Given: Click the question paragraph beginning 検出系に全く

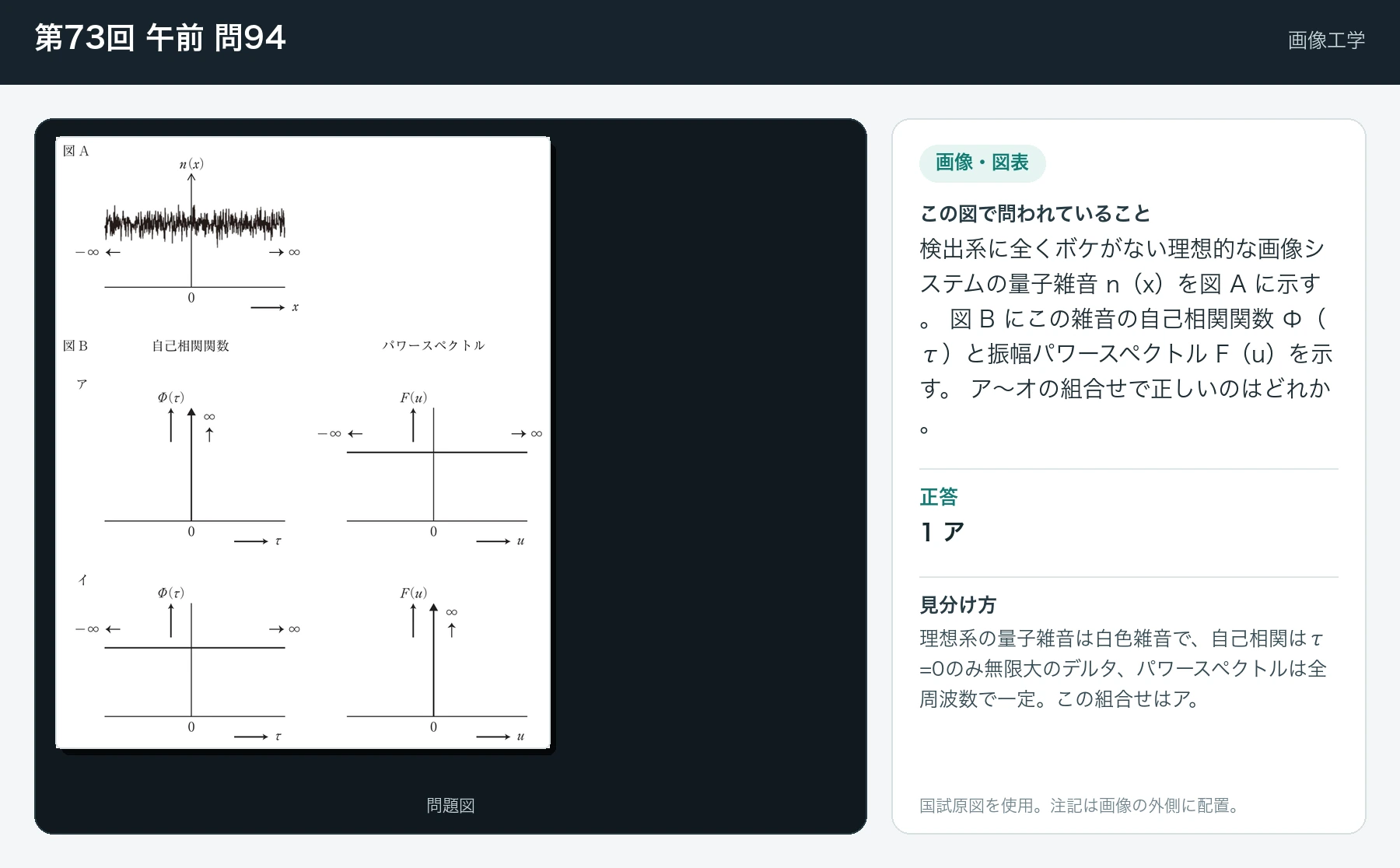Looking at the screenshot, I should click(x=1126, y=336).
